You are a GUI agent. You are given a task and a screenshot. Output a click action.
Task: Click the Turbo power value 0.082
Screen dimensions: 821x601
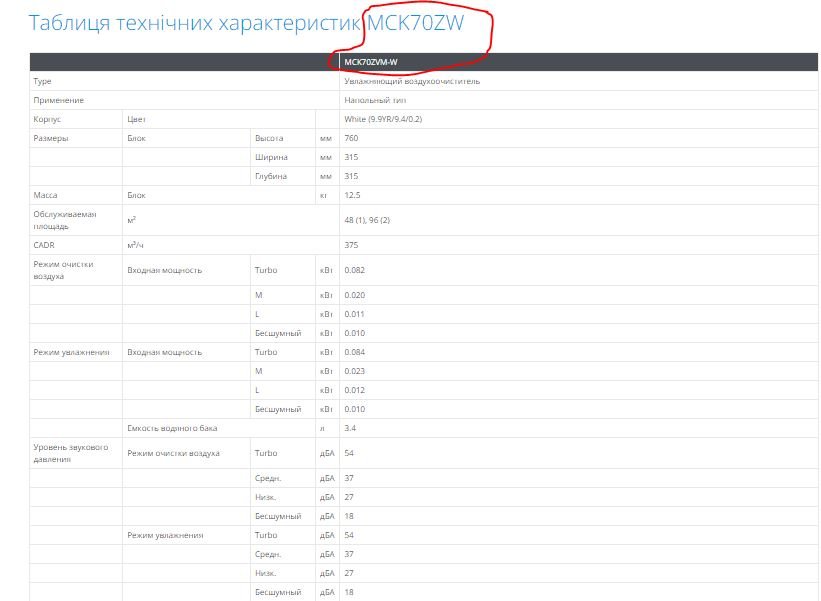pyautogui.click(x=354, y=270)
